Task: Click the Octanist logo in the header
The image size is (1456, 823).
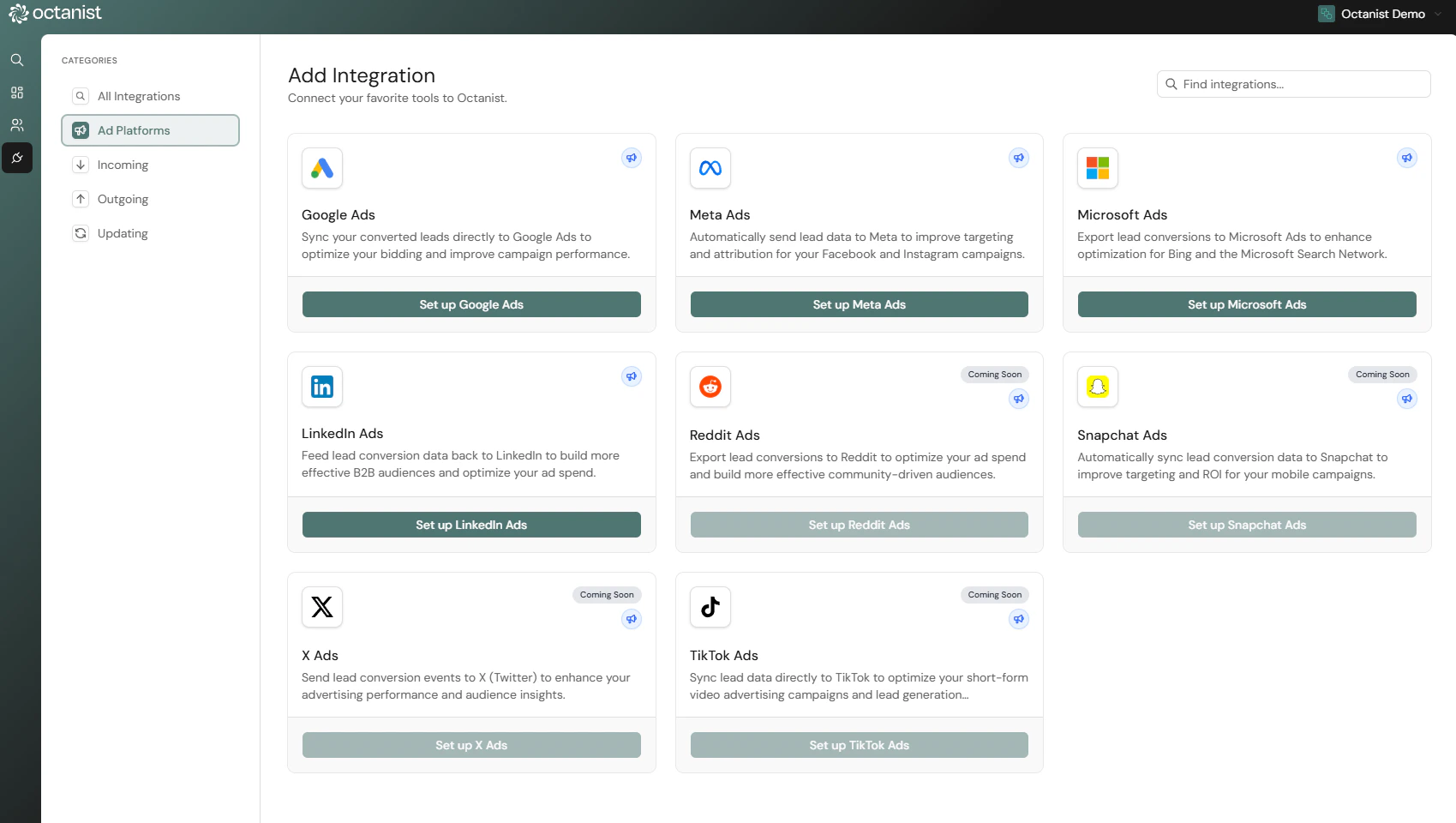Action: [x=55, y=13]
